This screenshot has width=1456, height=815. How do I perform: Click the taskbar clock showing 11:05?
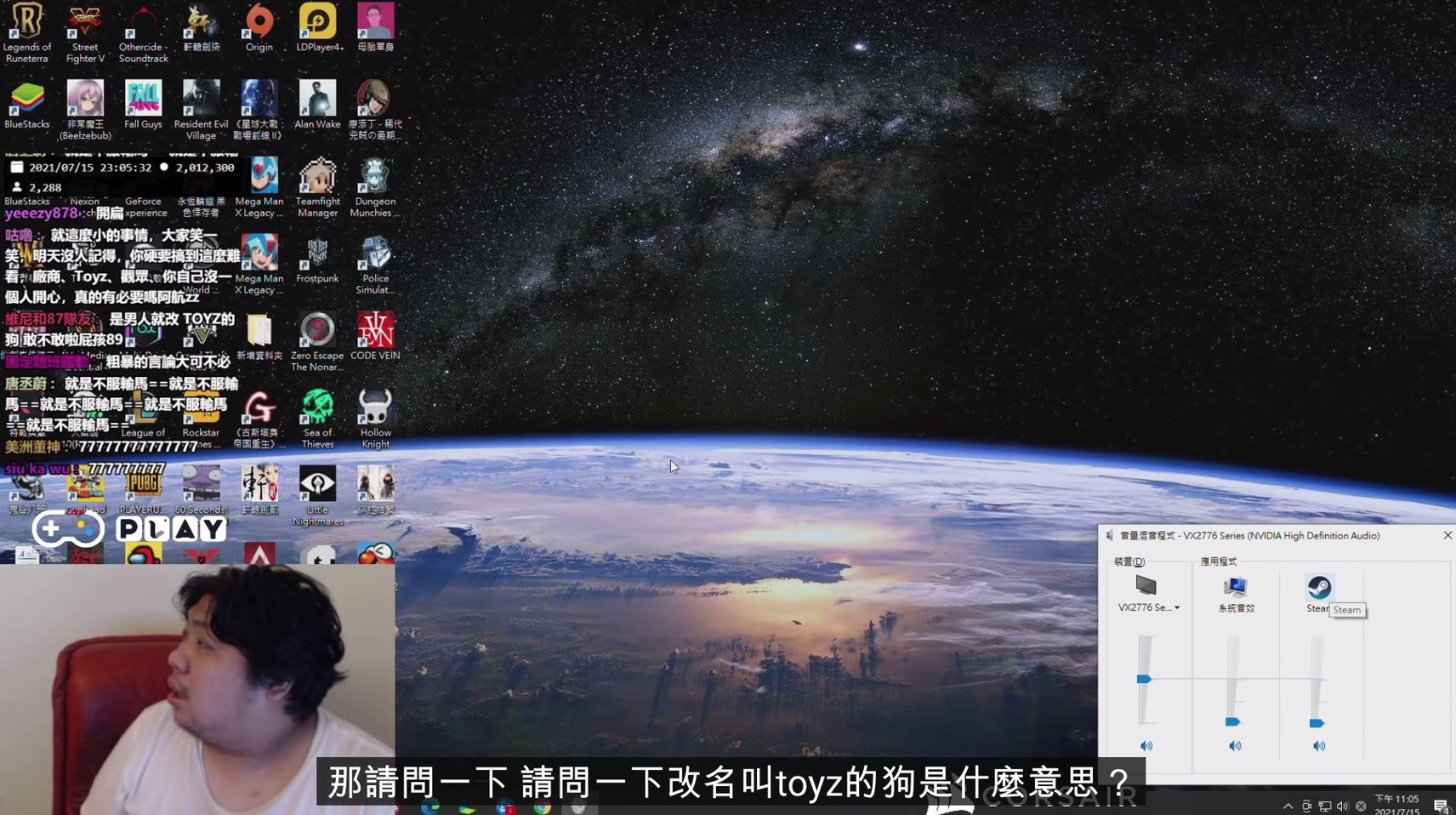tap(1397, 805)
